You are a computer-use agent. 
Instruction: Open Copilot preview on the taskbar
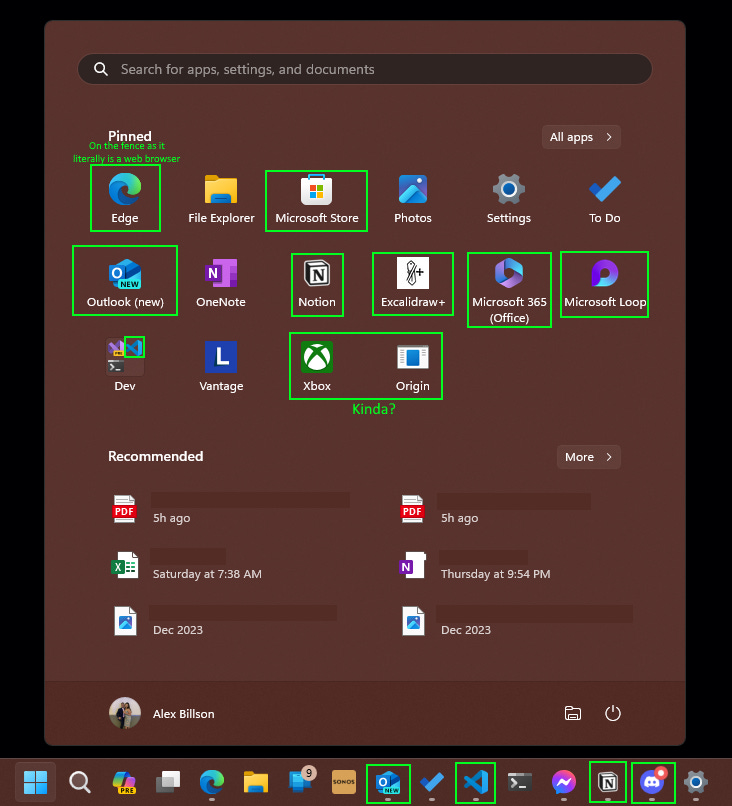124,782
